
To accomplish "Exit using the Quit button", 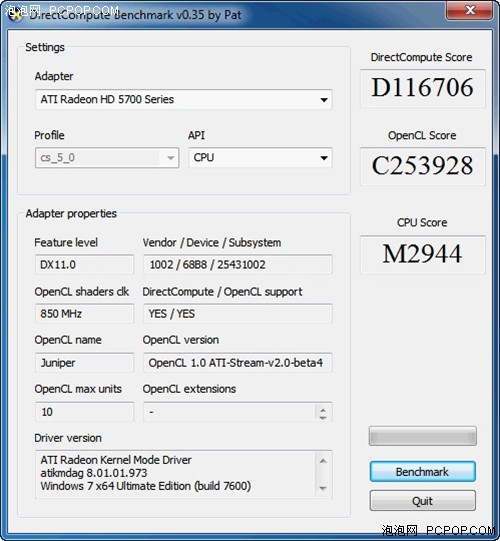I will (x=423, y=501).
